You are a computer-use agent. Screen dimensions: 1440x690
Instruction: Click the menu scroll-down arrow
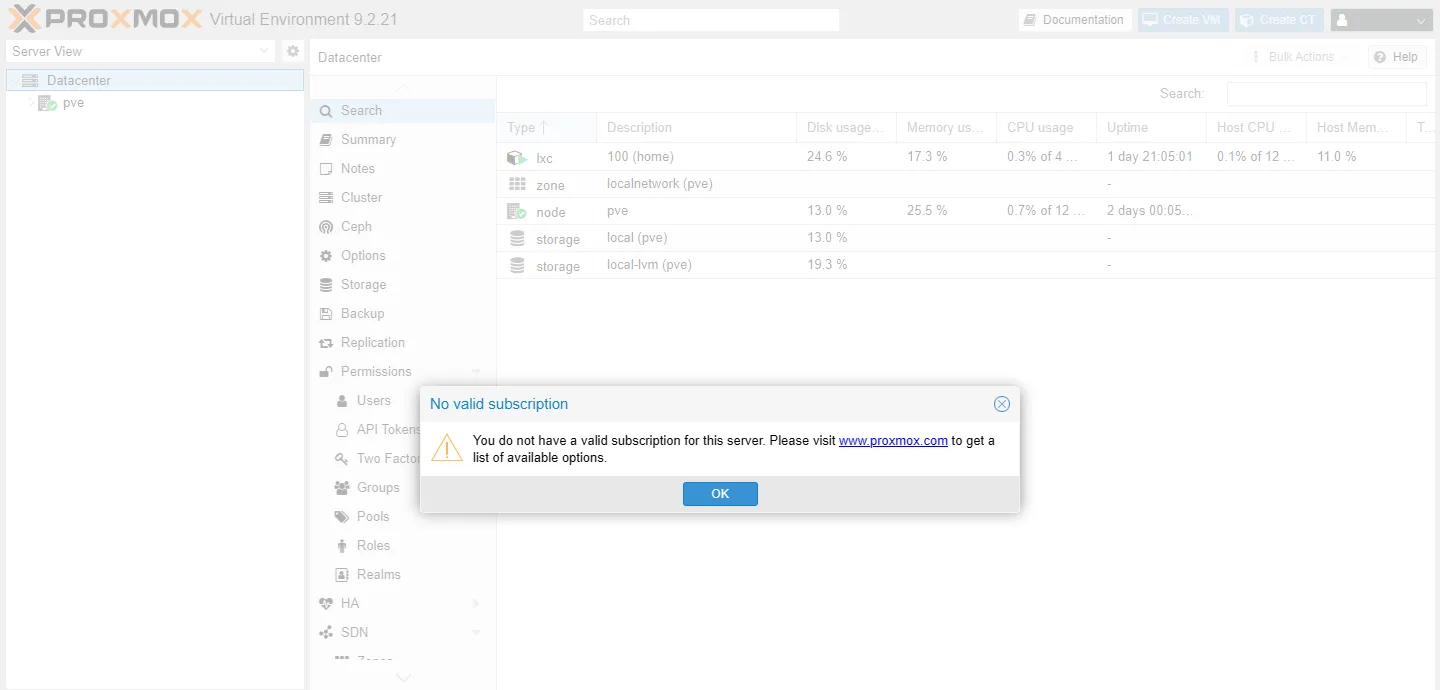403,677
